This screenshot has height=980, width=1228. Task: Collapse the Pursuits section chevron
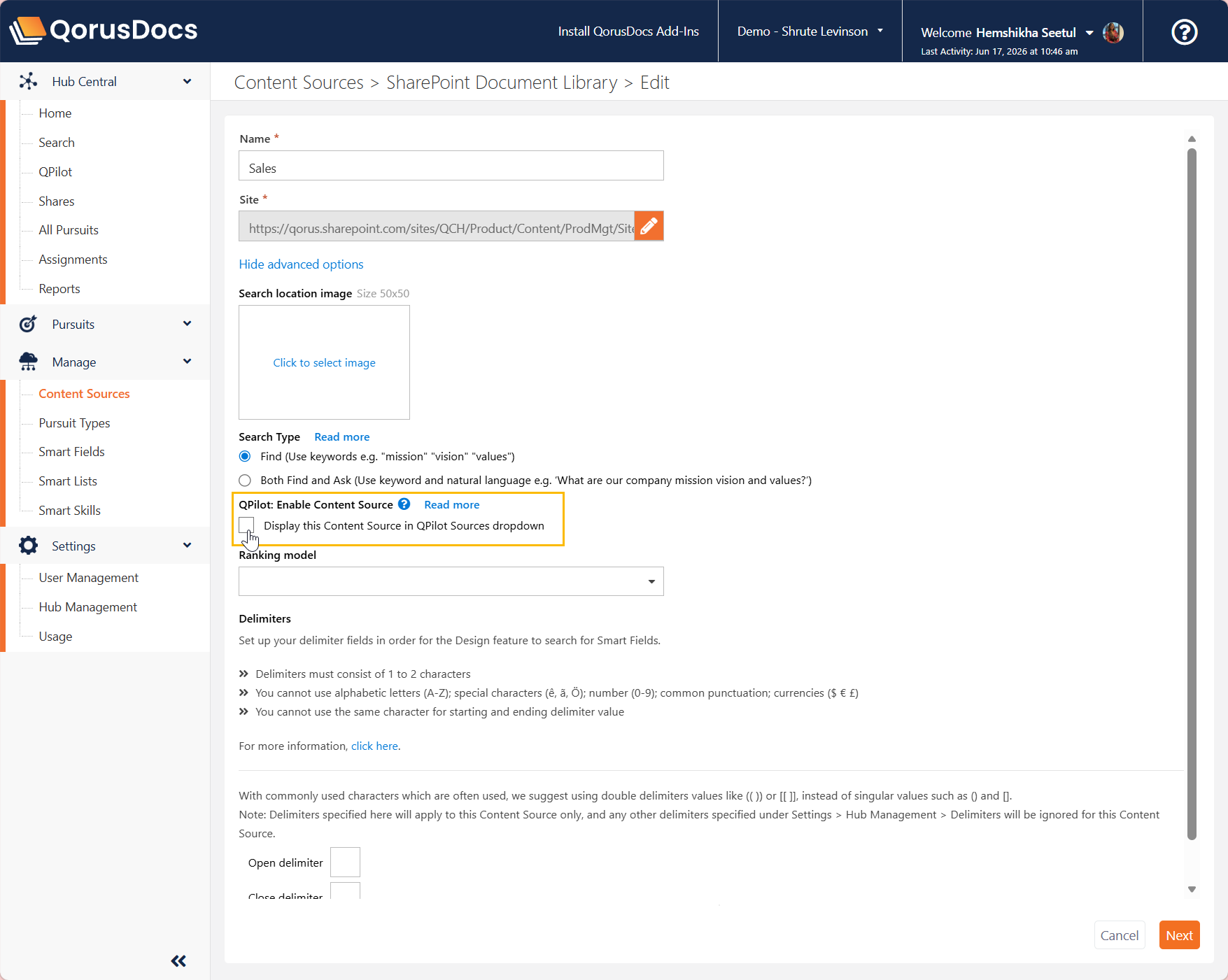[x=187, y=323]
